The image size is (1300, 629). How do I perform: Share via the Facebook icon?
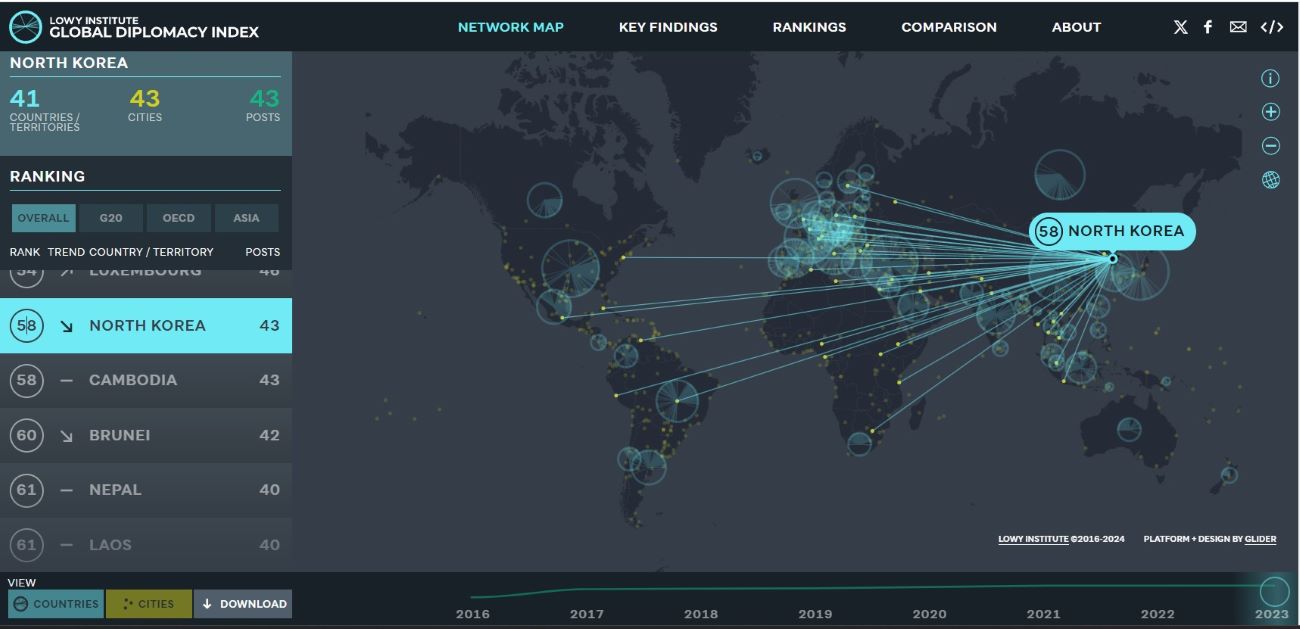click(1208, 27)
